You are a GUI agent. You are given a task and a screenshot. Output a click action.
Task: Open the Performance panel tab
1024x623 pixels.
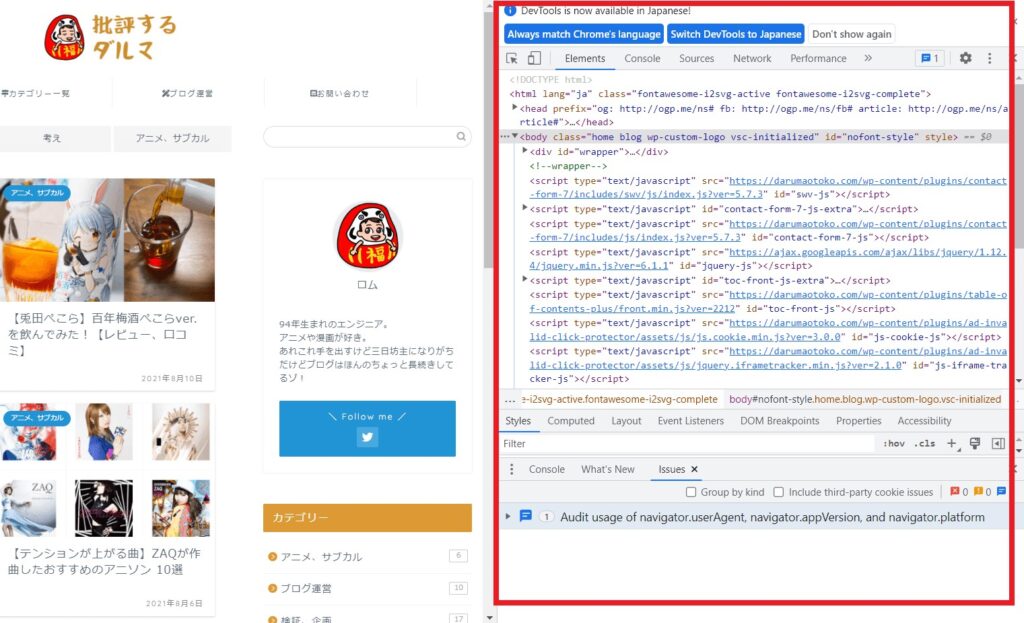click(x=818, y=58)
